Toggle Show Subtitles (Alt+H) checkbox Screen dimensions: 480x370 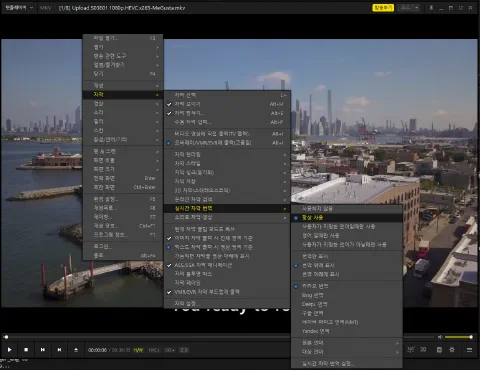pos(227,104)
